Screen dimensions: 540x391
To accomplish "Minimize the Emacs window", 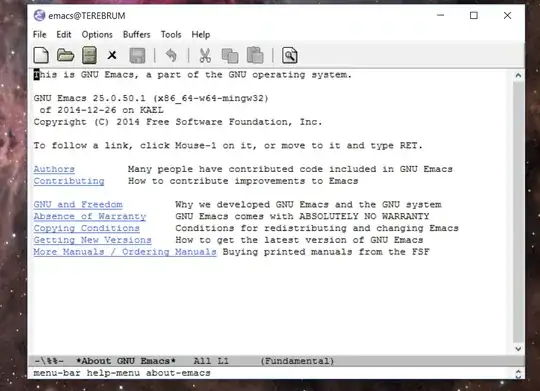I will (440, 16).
